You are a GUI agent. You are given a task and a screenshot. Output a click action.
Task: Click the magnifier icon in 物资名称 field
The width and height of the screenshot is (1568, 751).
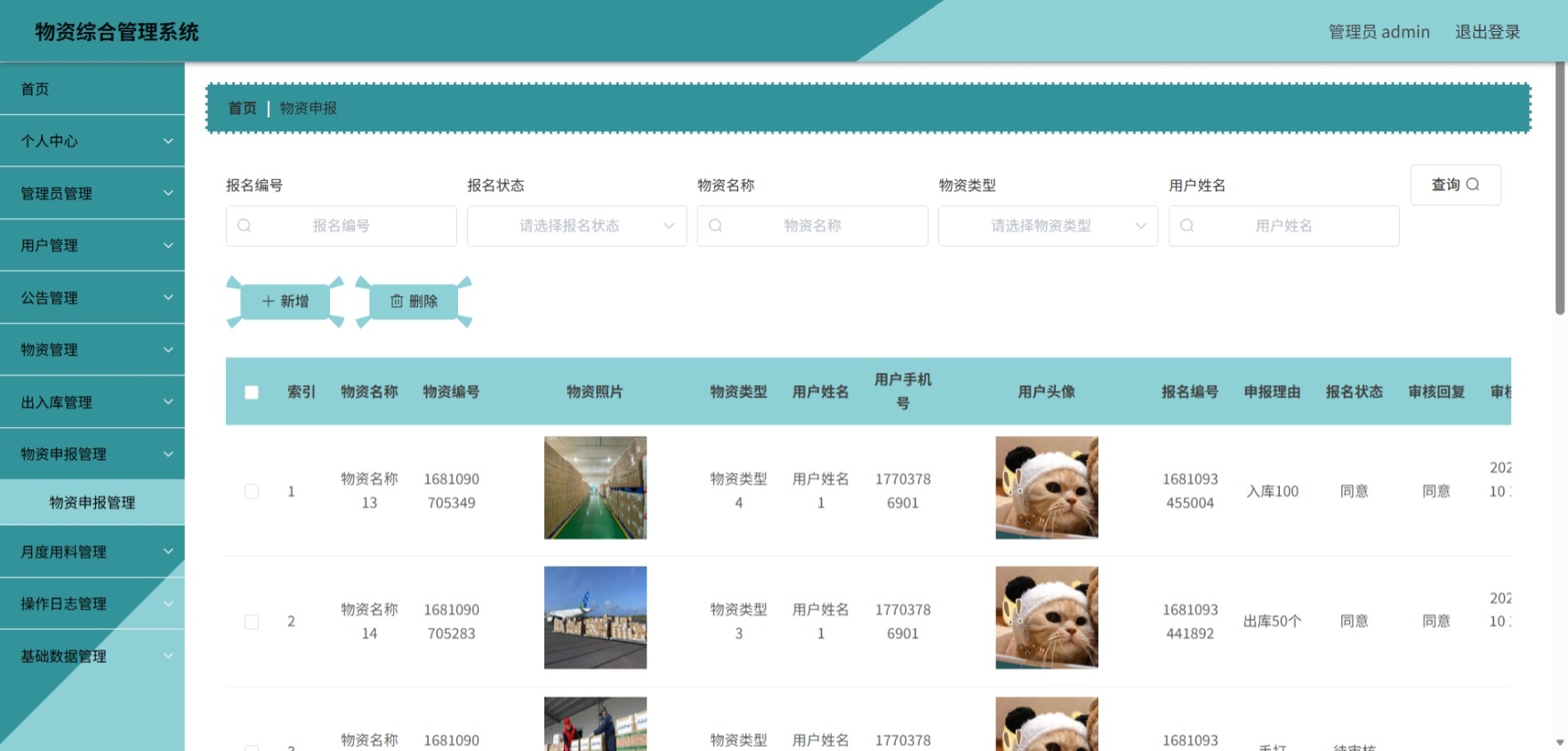(x=715, y=226)
